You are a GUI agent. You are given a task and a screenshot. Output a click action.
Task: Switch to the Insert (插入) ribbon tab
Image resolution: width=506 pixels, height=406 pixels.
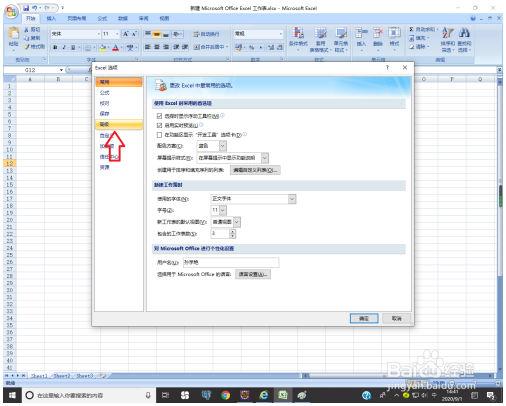click(51, 19)
